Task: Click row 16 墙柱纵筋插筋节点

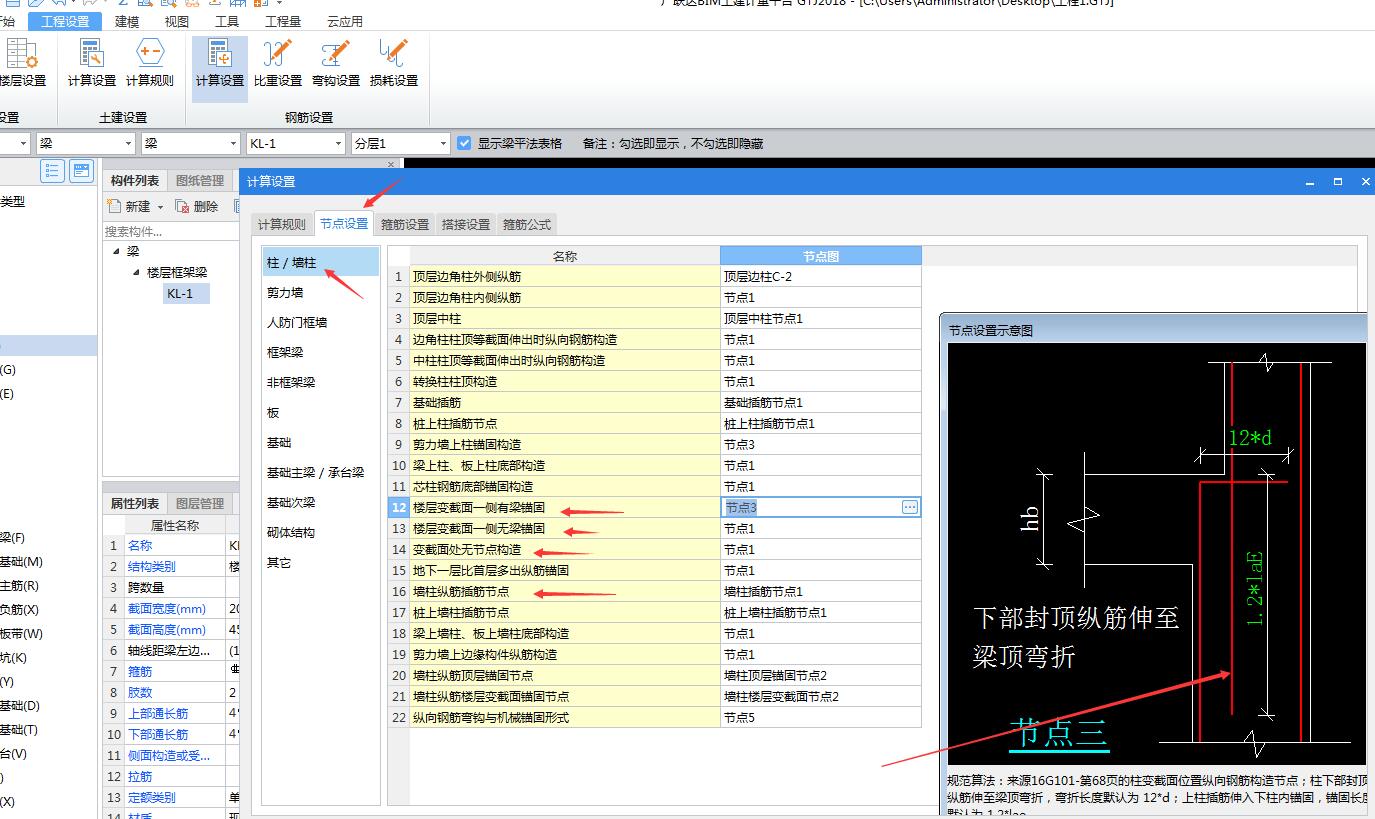Action: click(x=565, y=591)
